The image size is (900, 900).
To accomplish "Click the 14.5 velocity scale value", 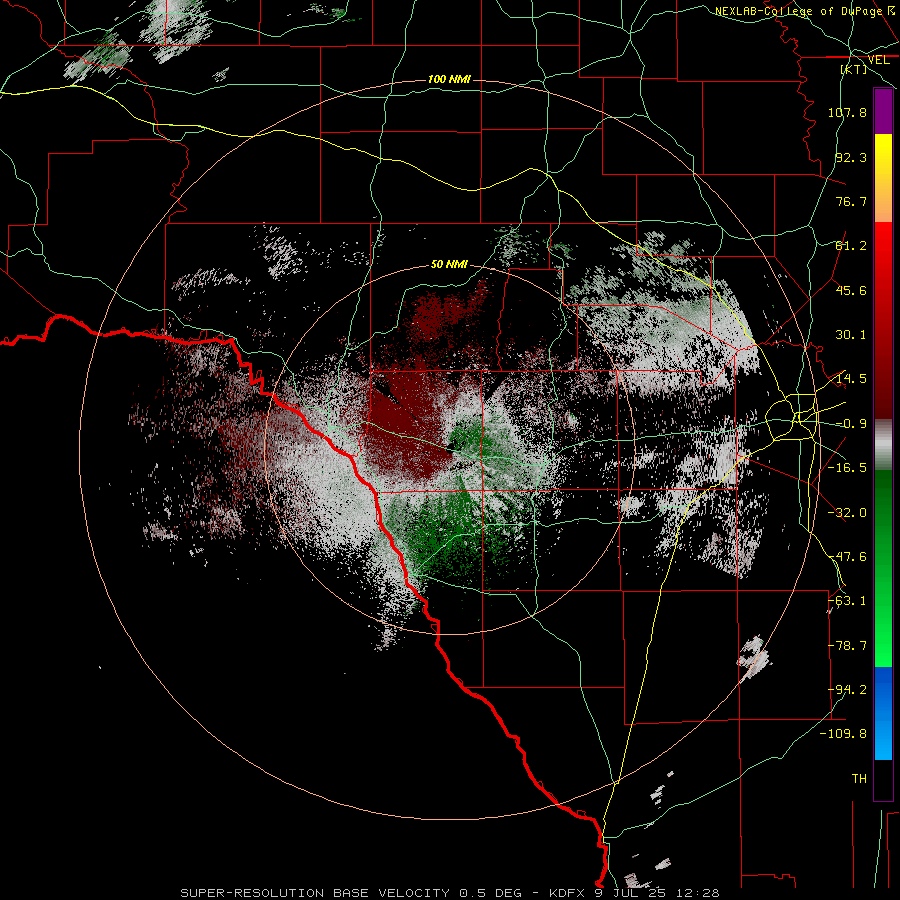I will [x=851, y=379].
